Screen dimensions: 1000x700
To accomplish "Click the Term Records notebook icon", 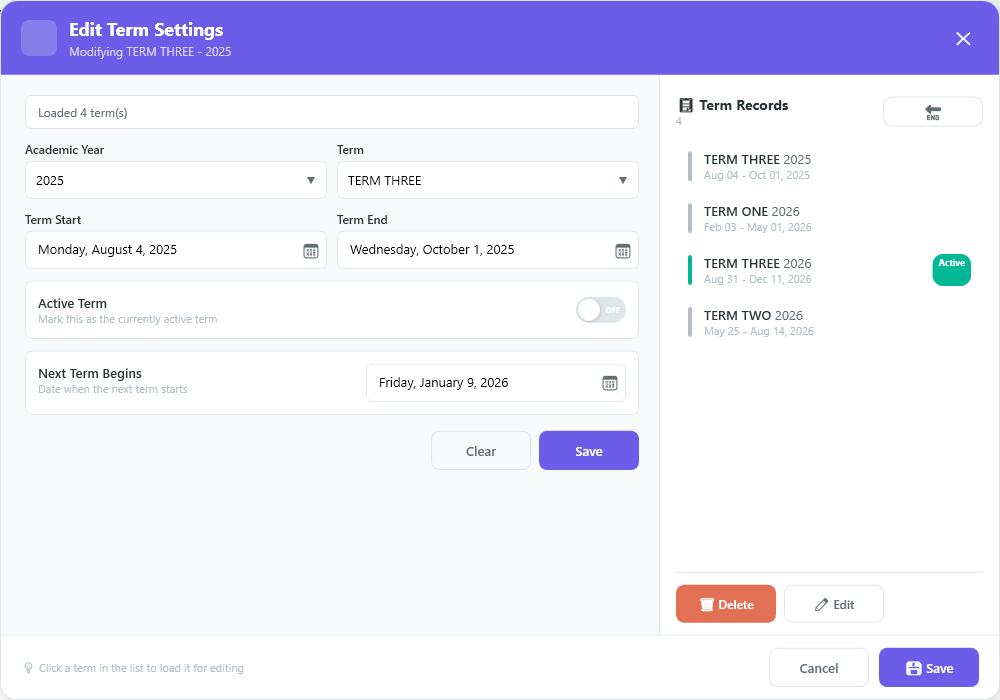I will [x=686, y=105].
